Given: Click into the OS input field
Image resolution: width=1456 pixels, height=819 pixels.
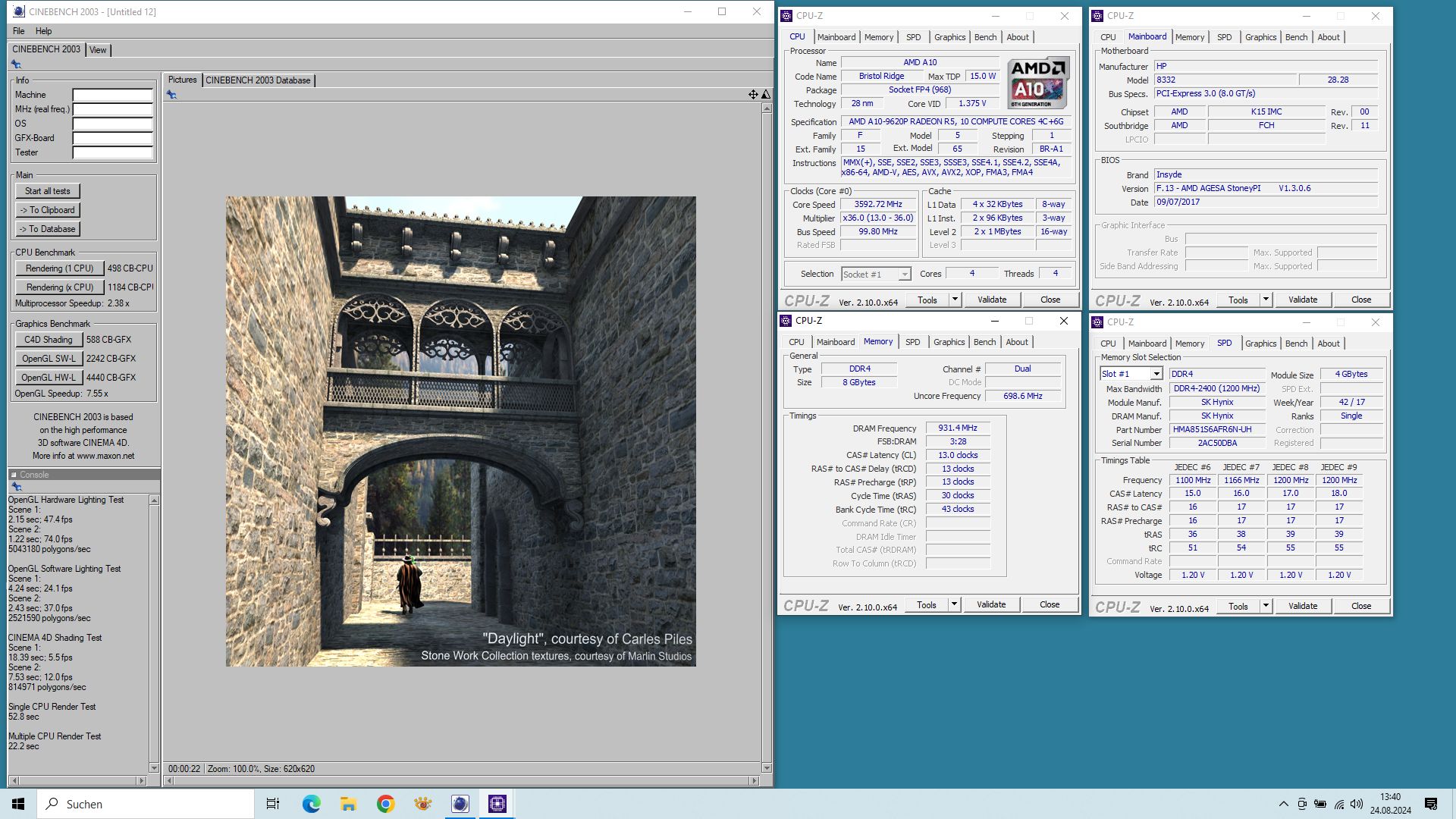Looking at the screenshot, I should click(113, 124).
